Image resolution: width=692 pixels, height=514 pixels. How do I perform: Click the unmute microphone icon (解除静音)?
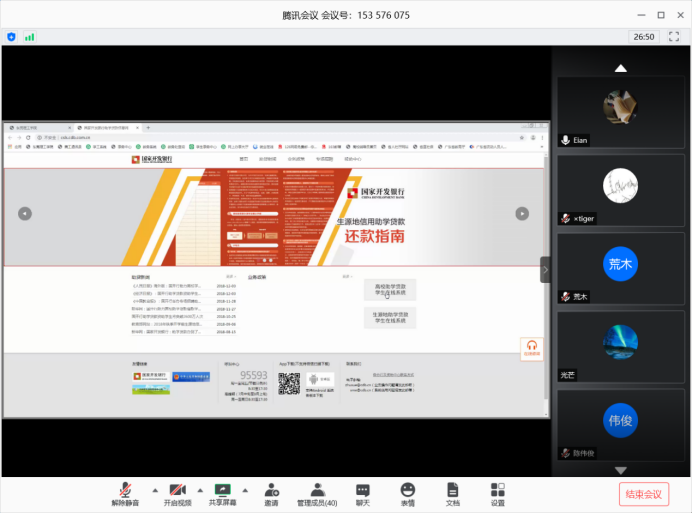[x=126, y=490]
